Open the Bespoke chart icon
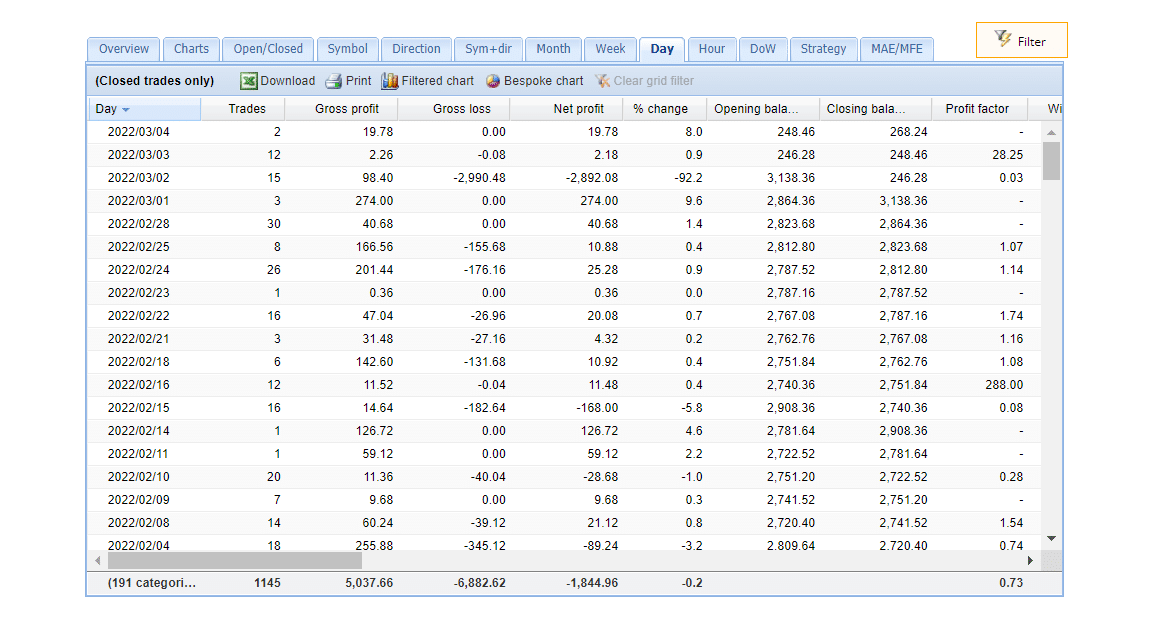The image size is (1174, 625). point(493,81)
